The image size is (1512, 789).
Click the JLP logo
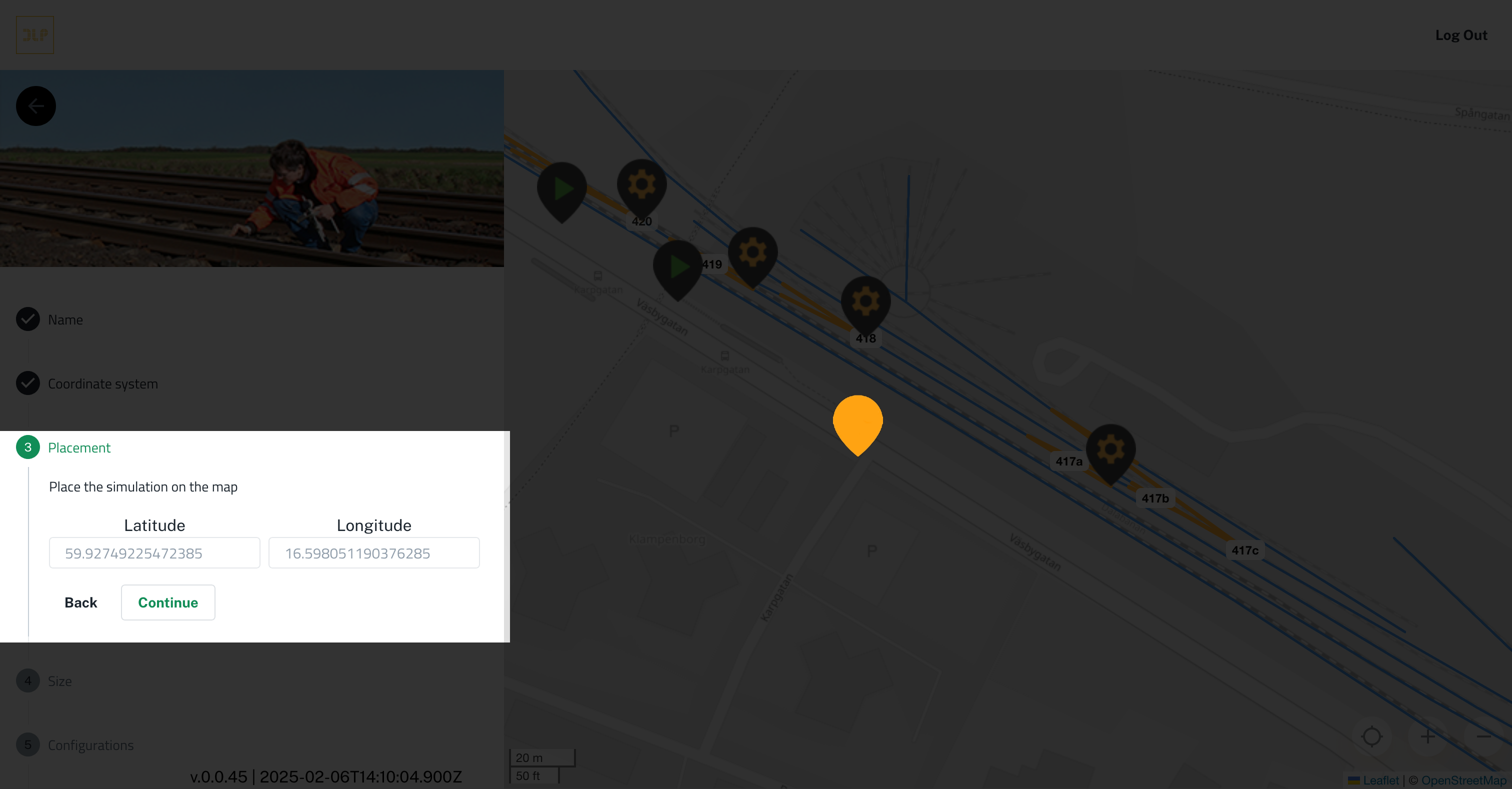[34, 35]
